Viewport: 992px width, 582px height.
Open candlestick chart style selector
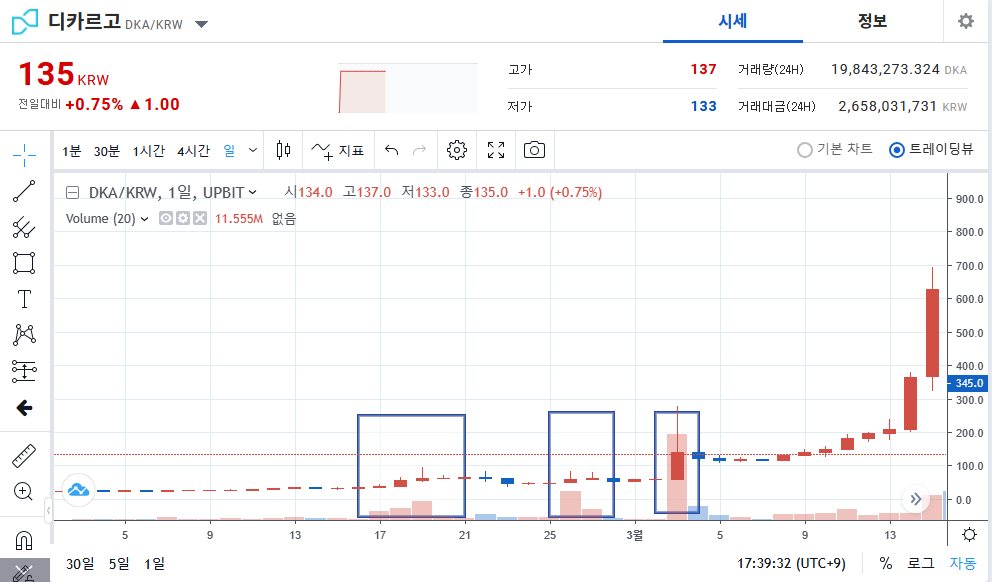(x=283, y=151)
